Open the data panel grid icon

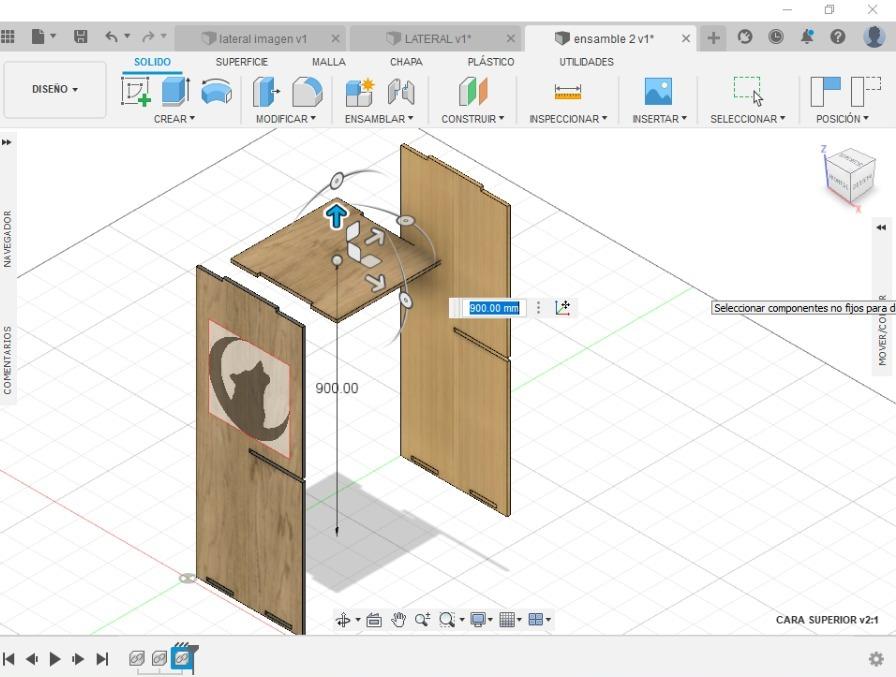[7, 37]
